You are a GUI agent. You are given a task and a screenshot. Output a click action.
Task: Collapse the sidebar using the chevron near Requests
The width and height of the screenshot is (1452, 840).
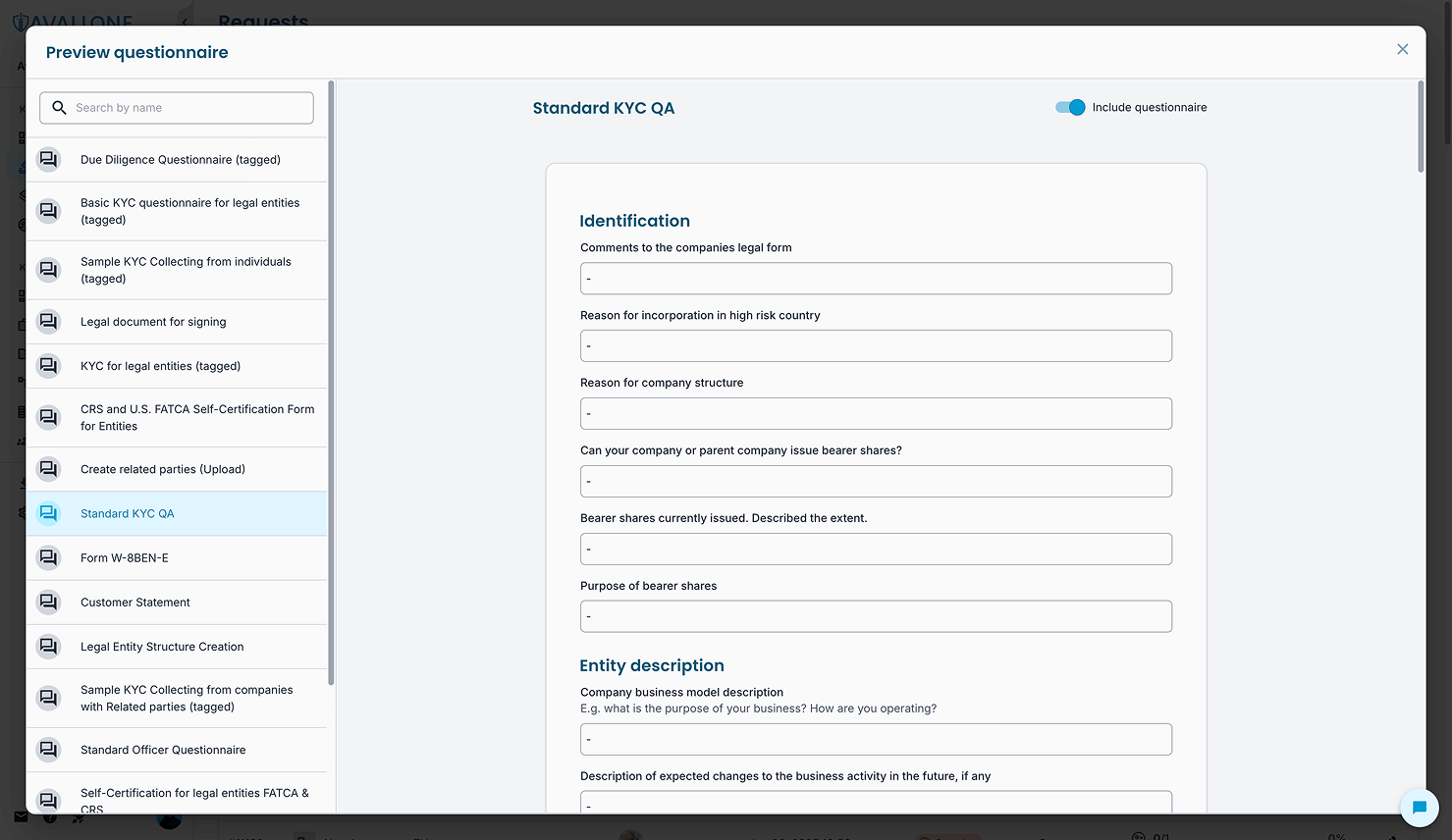click(185, 21)
